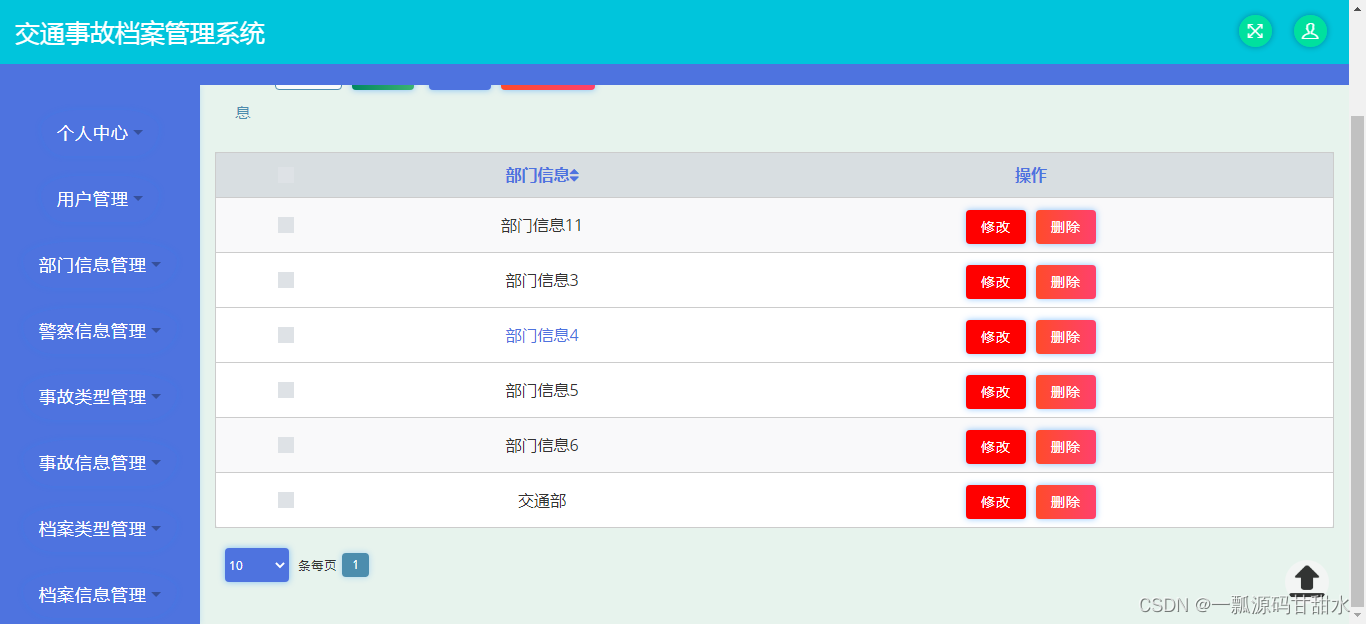The image size is (1366, 624).
Task: Expand the 部门信息管理 menu arrow
Action: click(x=156, y=264)
